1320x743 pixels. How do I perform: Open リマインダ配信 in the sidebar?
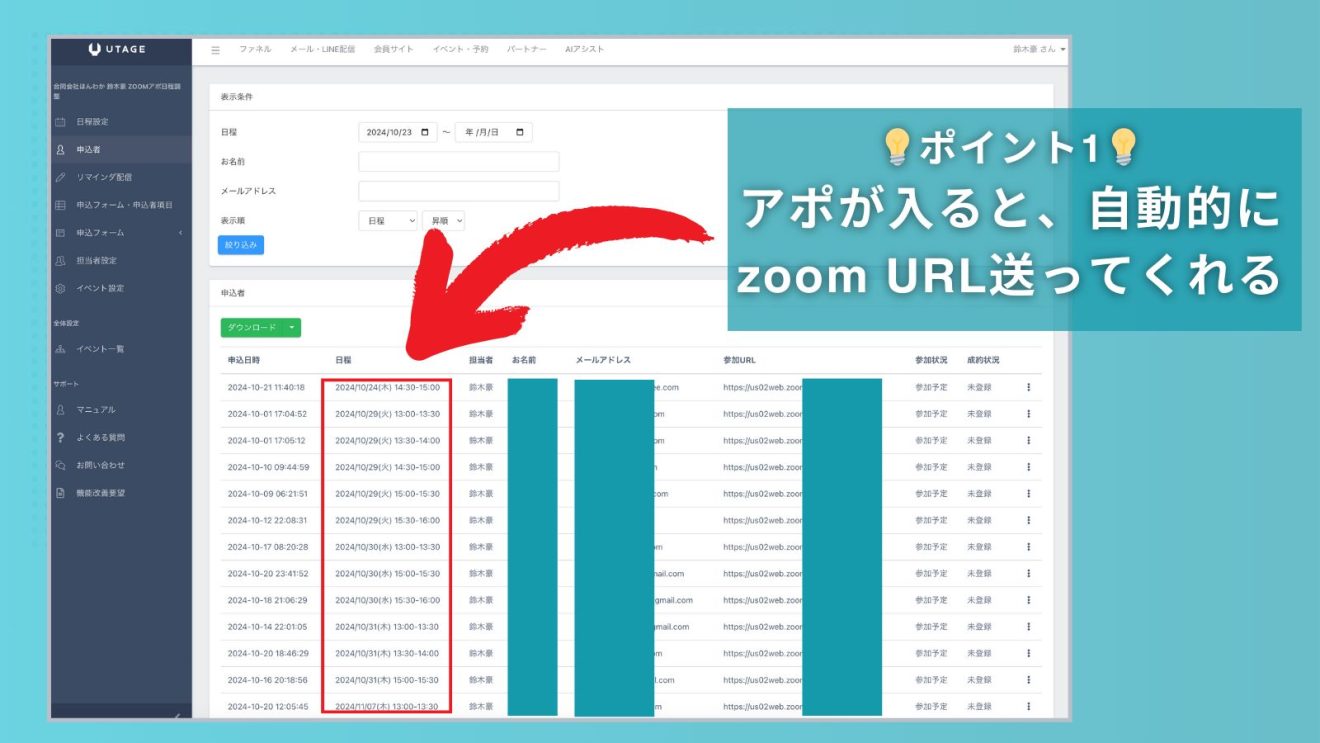pos(104,177)
